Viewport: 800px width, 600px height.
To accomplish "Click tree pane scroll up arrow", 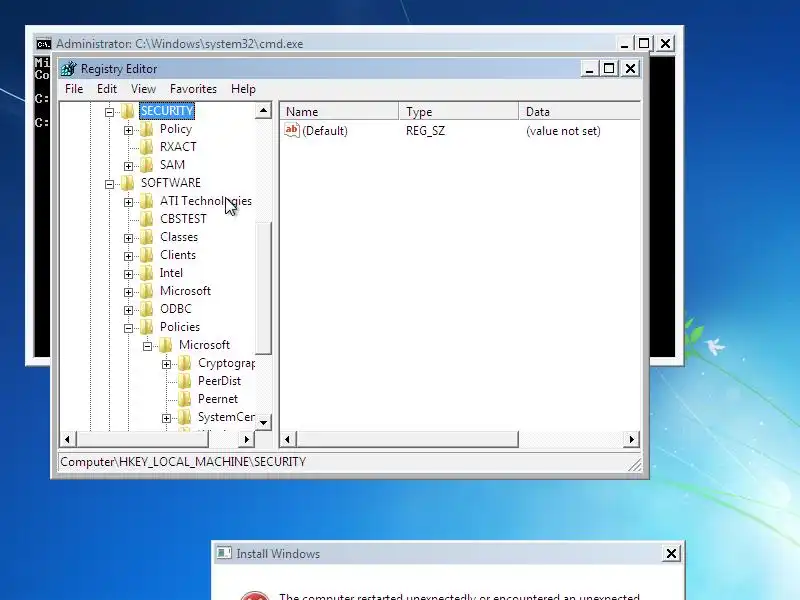I will [x=263, y=111].
